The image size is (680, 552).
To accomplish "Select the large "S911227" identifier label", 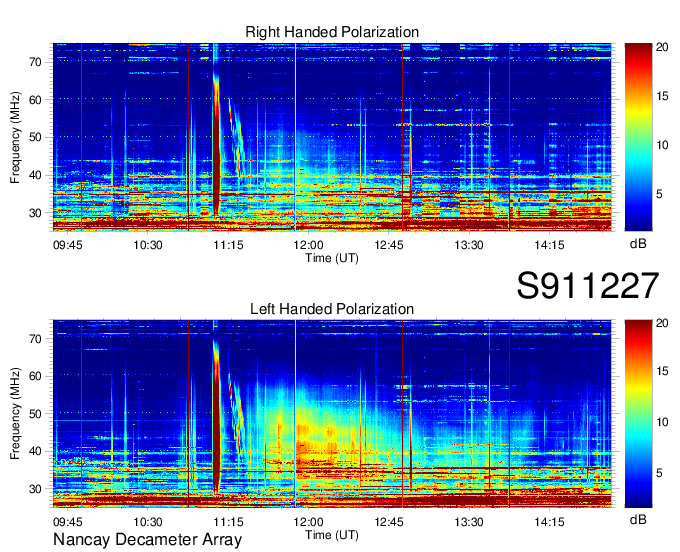I will (588, 285).
